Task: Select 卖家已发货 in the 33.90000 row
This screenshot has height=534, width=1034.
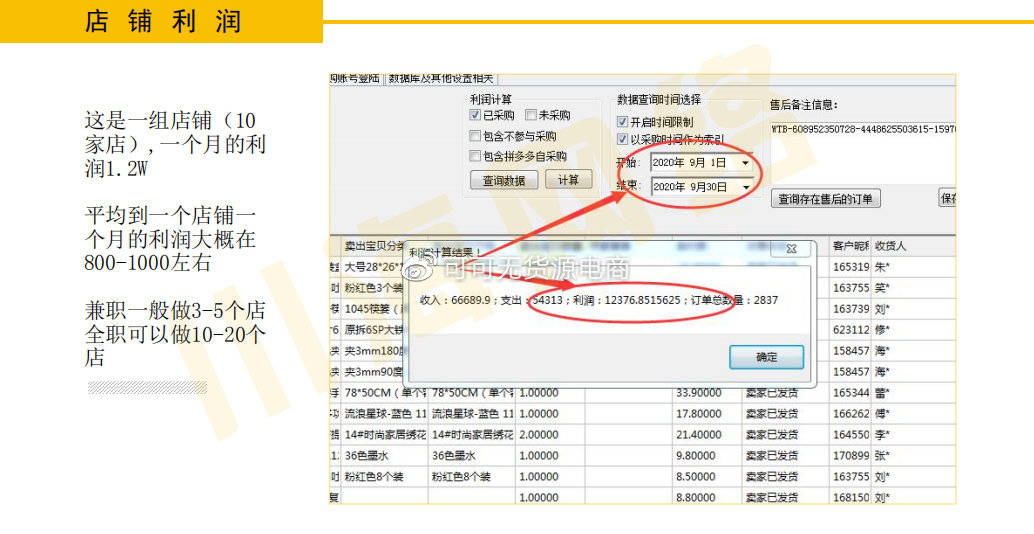Action: 785,393
